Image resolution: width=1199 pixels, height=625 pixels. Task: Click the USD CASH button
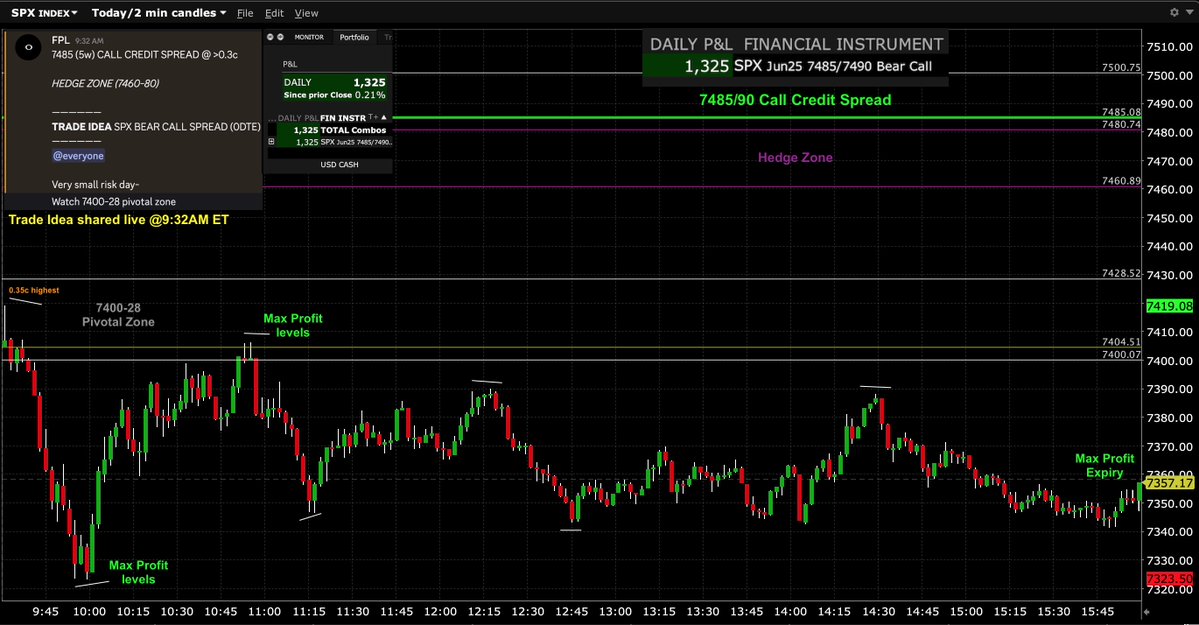(340, 164)
